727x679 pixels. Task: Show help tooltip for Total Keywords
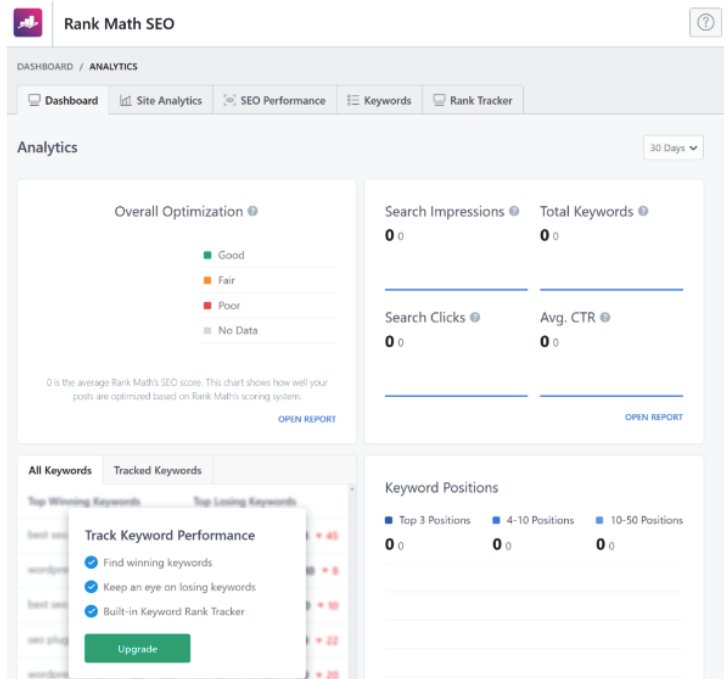pyautogui.click(x=643, y=211)
